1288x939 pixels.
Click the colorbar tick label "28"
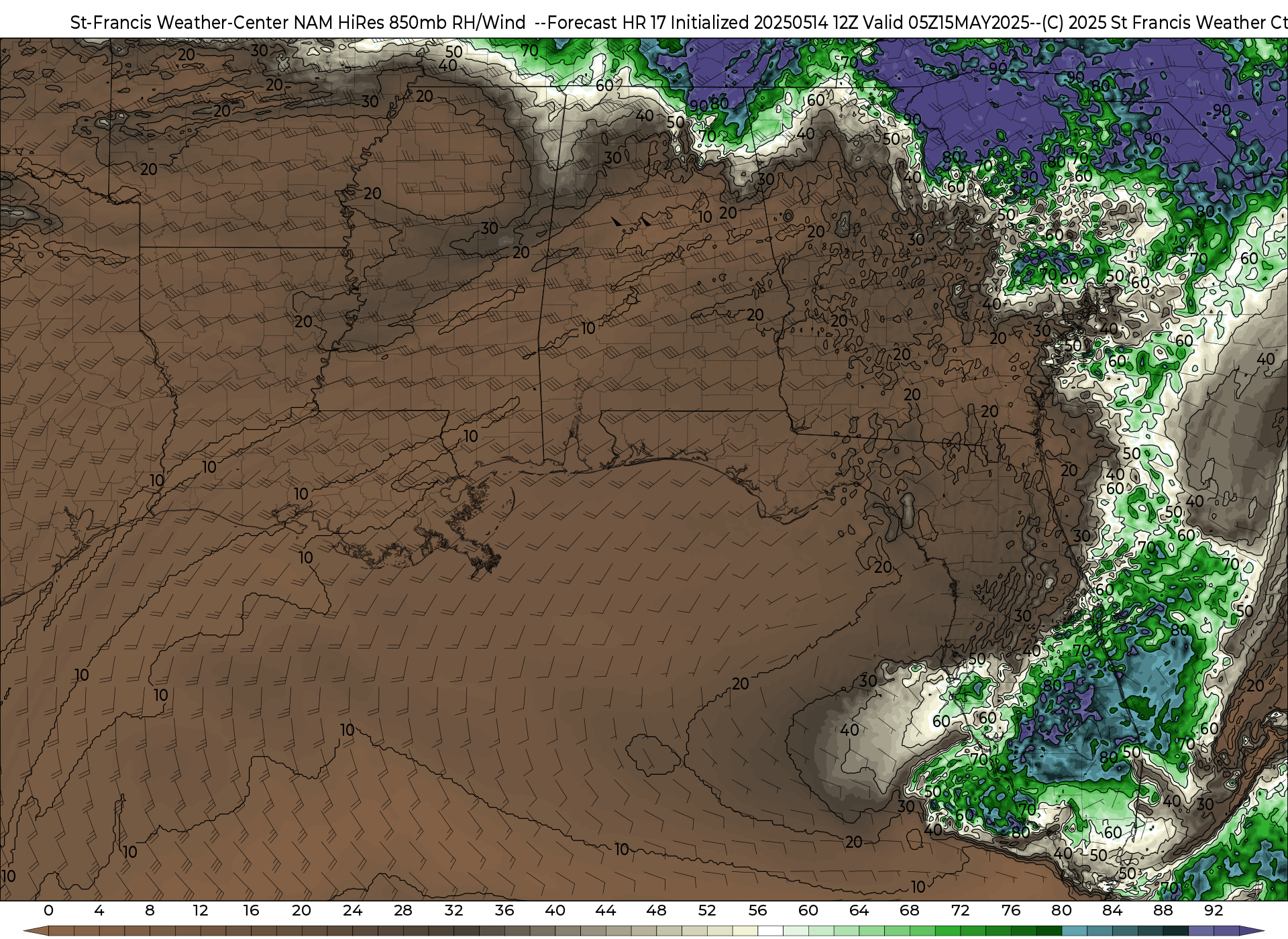pyautogui.click(x=403, y=911)
